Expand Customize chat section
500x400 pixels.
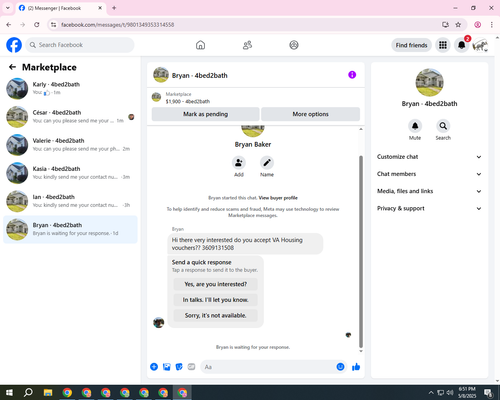coord(429,157)
